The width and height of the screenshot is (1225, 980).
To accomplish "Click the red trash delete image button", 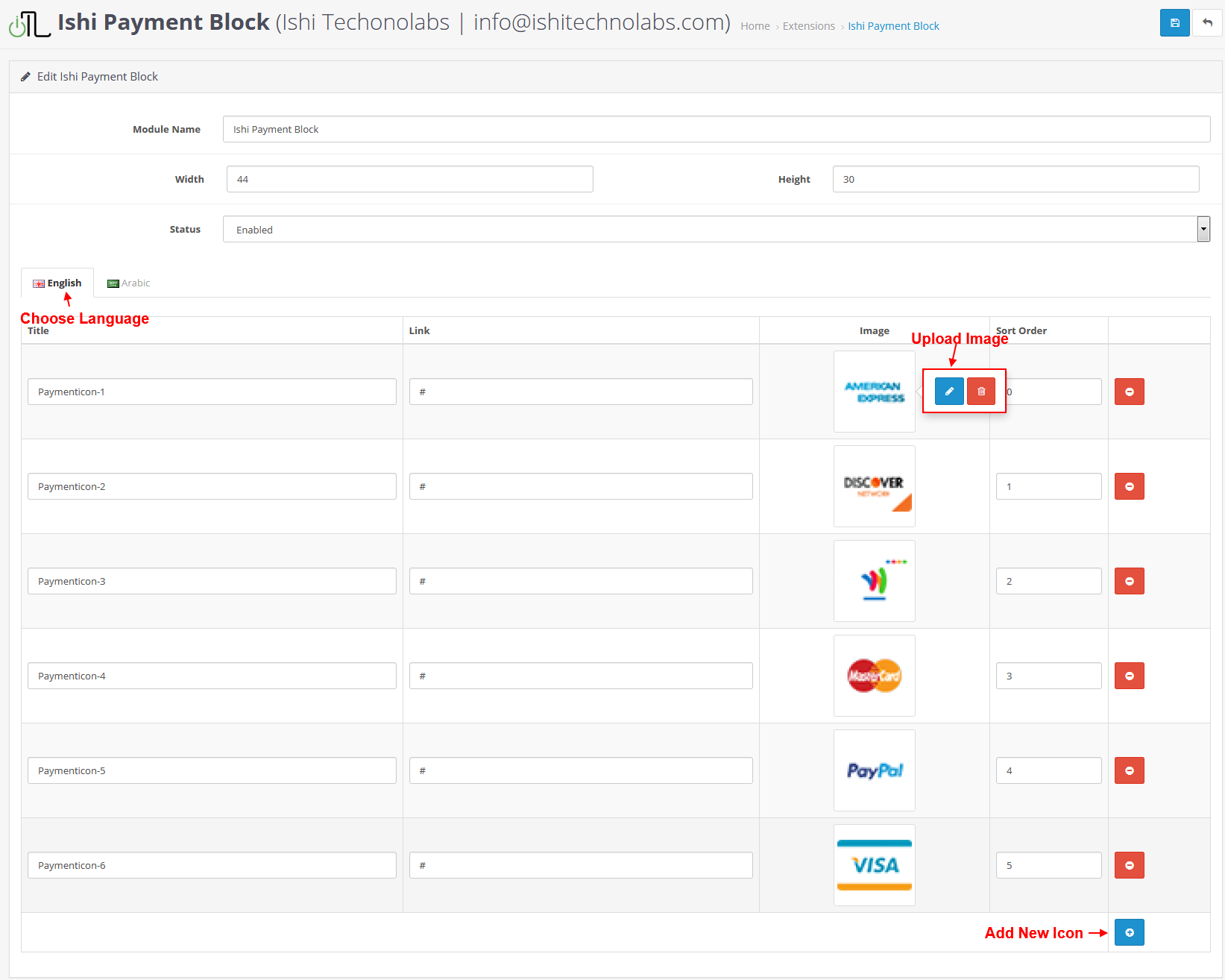I will pos(981,391).
